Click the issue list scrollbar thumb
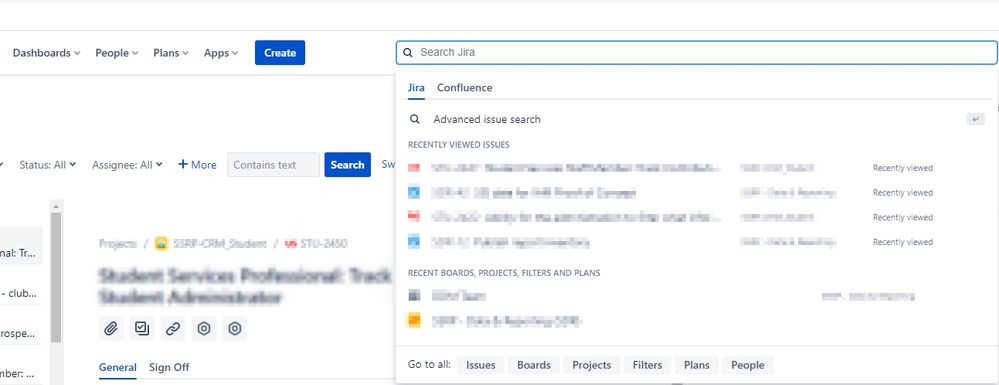 pyautogui.click(x=56, y=277)
